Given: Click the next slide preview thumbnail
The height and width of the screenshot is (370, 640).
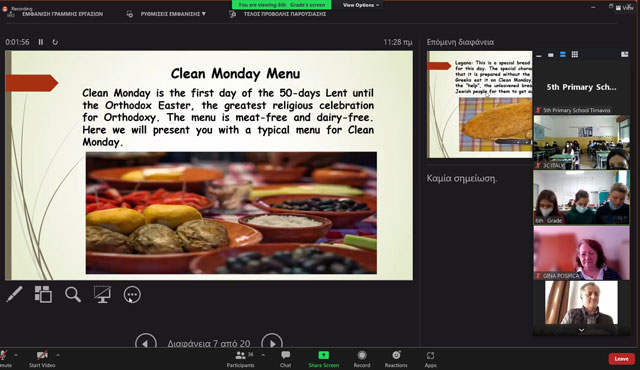Looking at the screenshot, I should click(x=480, y=104).
